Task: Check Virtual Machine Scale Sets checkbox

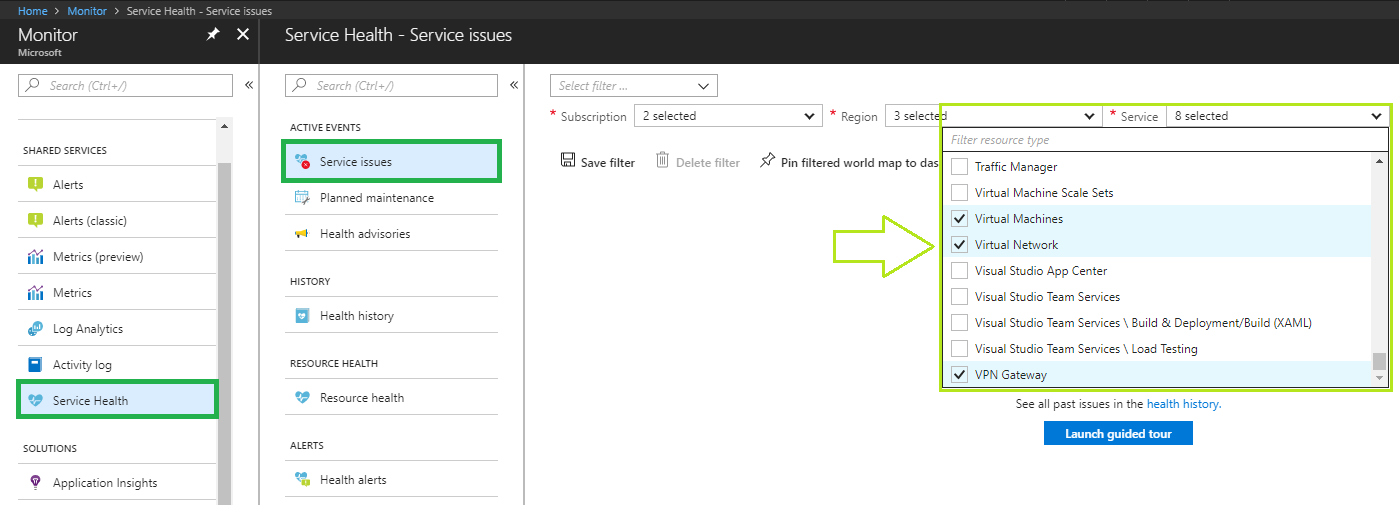Action: click(x=959, y=193)
